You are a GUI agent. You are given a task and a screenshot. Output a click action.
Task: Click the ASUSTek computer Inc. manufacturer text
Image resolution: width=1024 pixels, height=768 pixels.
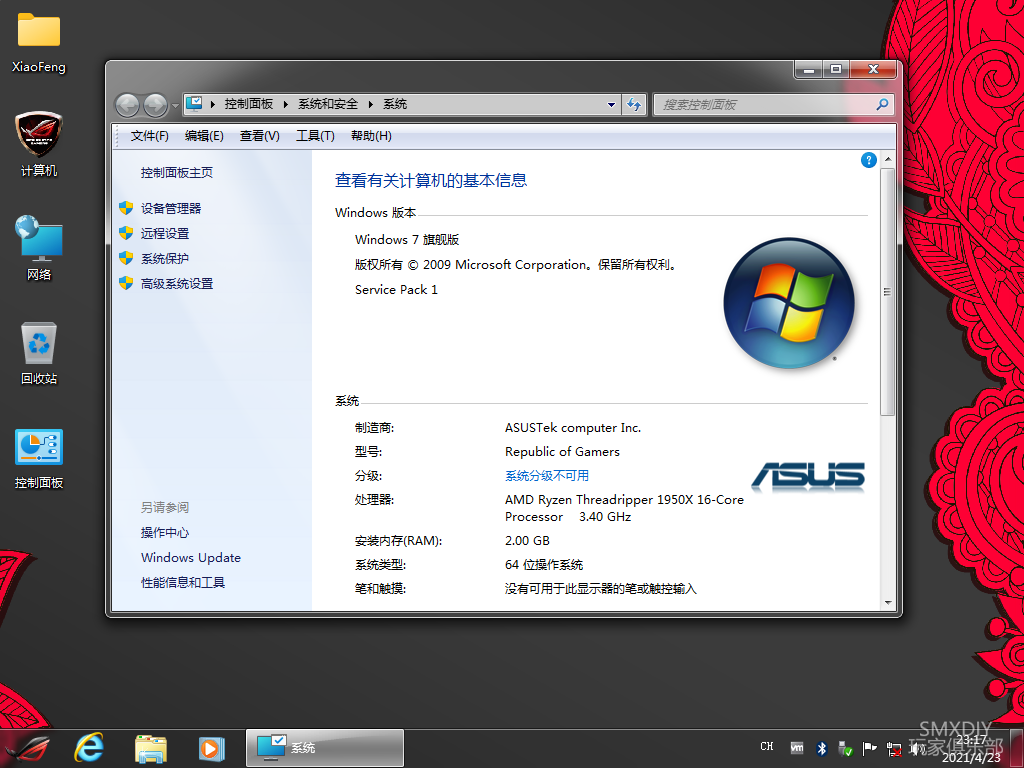(573, 428)
